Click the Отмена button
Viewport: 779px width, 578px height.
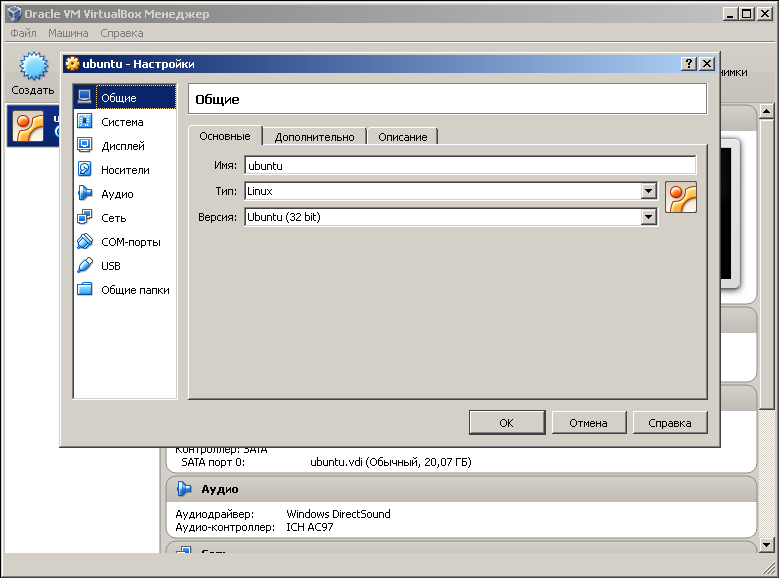589,422
